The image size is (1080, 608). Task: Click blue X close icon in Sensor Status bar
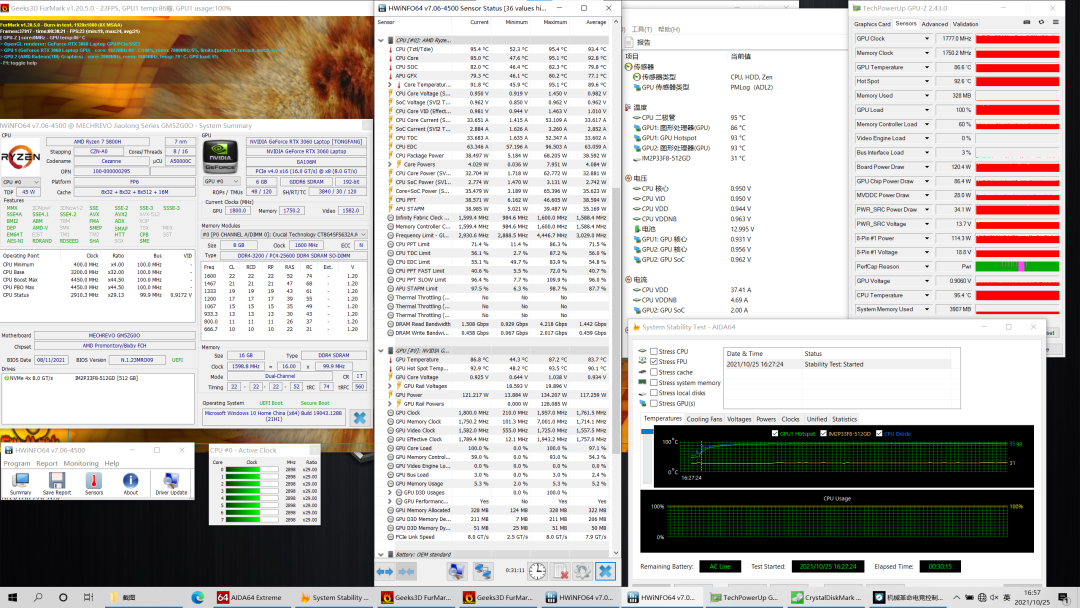(x=605, y=571)
